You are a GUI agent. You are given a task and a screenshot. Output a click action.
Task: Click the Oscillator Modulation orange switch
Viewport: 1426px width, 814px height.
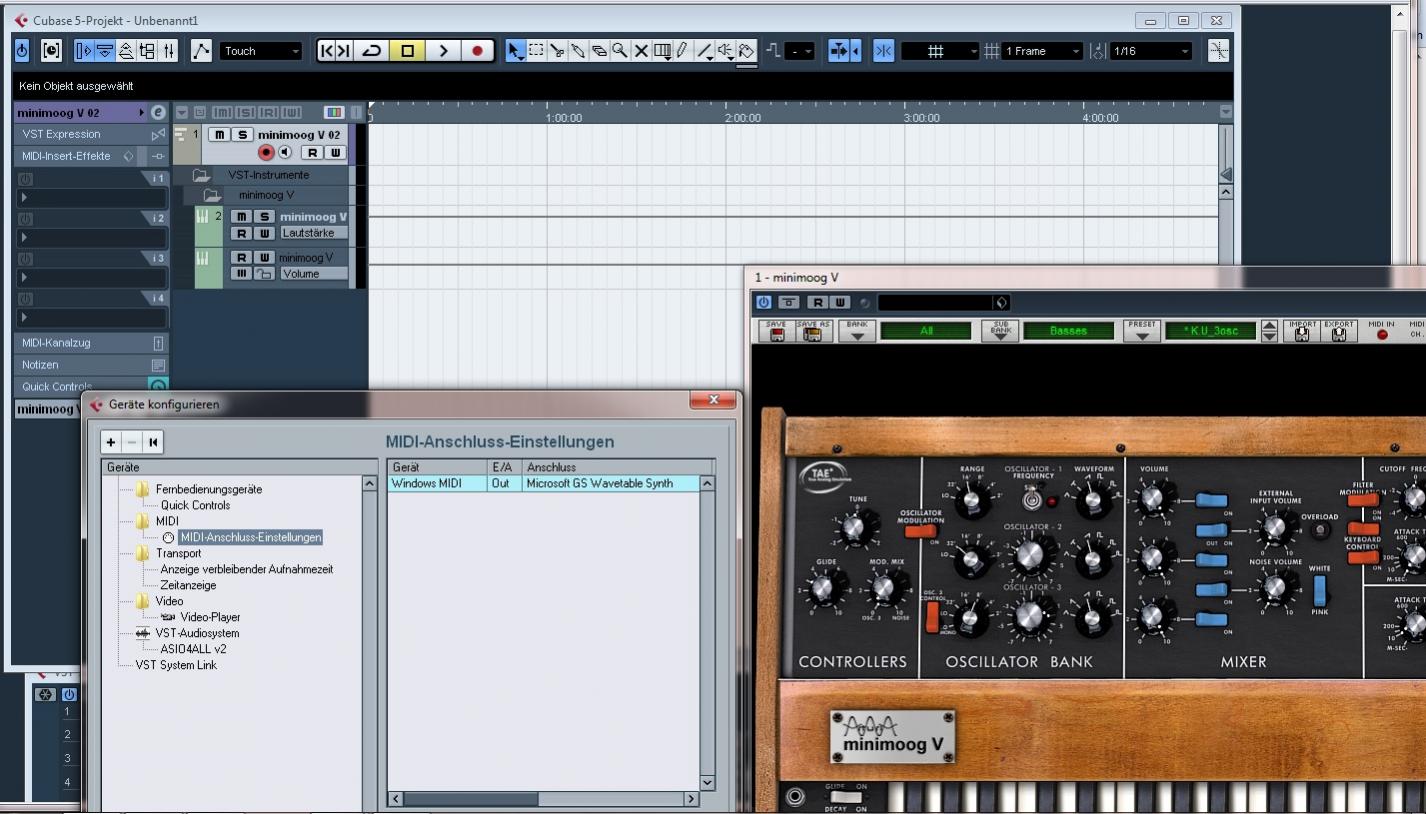coord(920,531)
